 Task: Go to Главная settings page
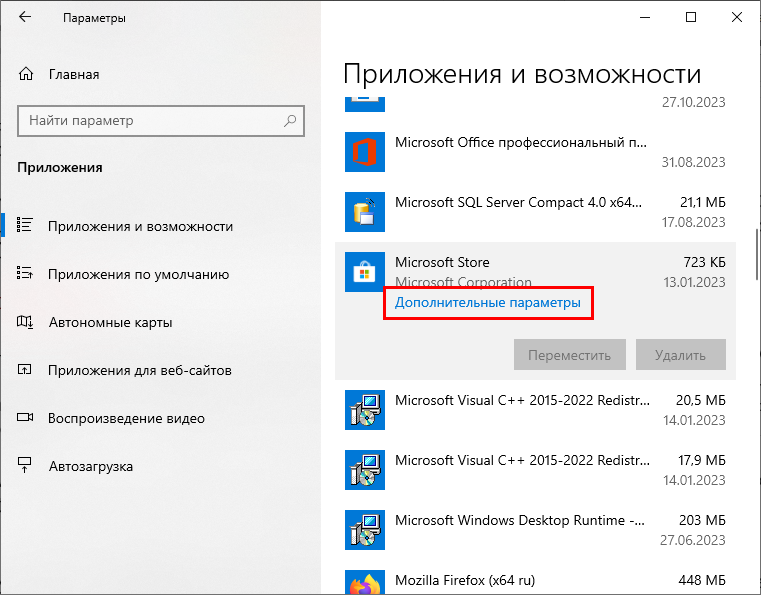[74, 74]
